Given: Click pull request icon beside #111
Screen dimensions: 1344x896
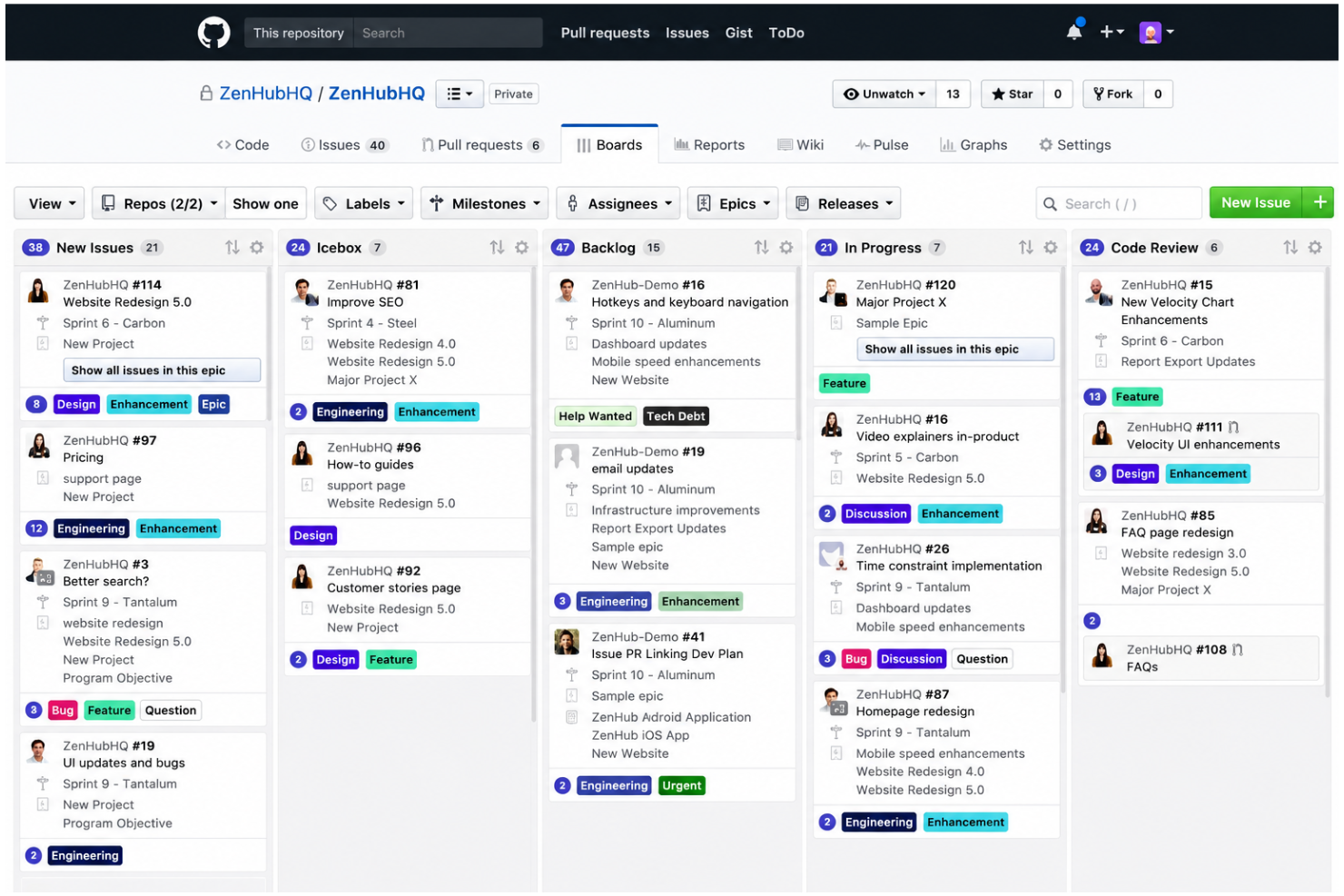Looking at the screenshot, I should (x=1234, y=427).
